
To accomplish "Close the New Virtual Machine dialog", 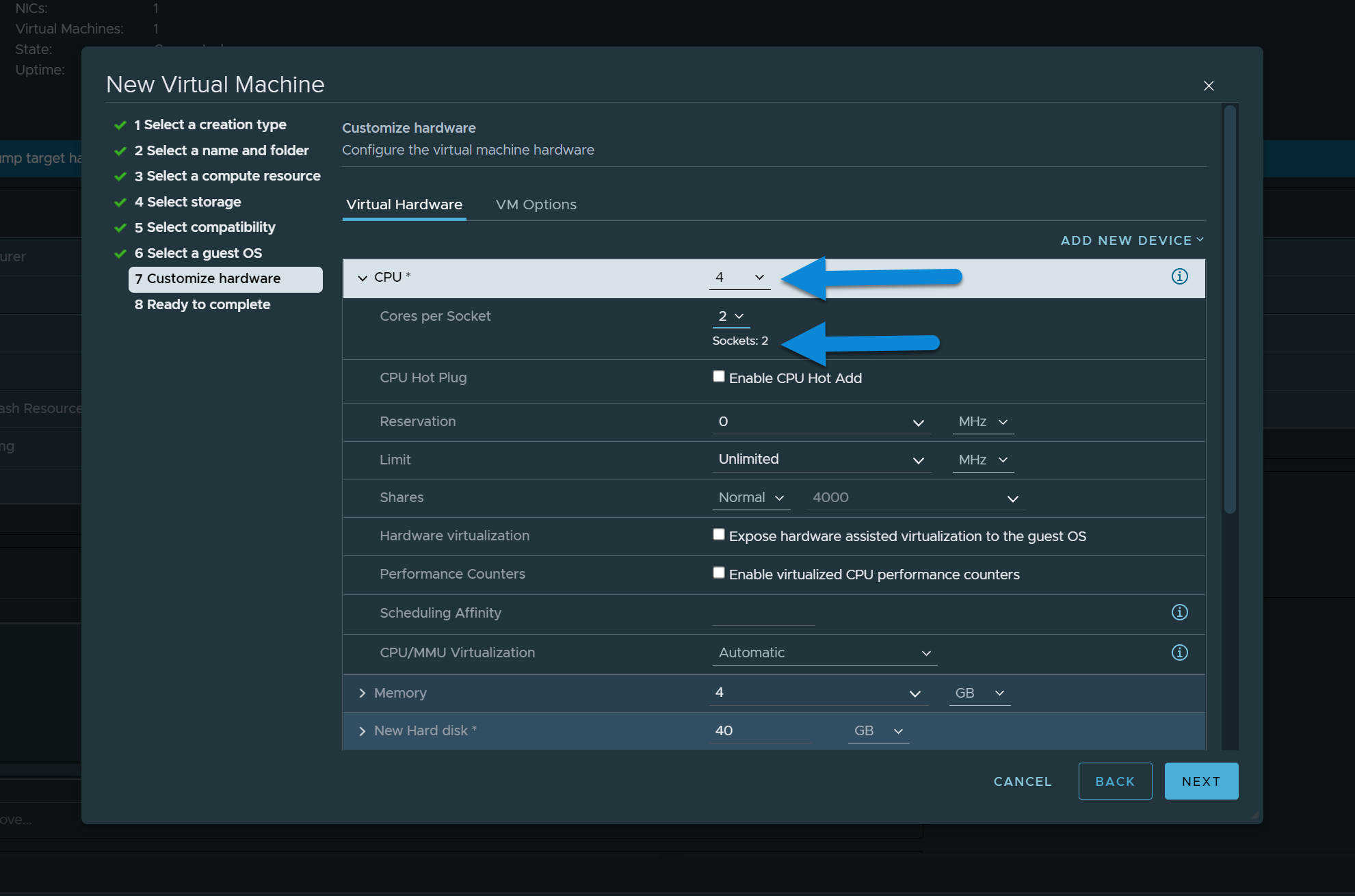I will (1209, 85).
